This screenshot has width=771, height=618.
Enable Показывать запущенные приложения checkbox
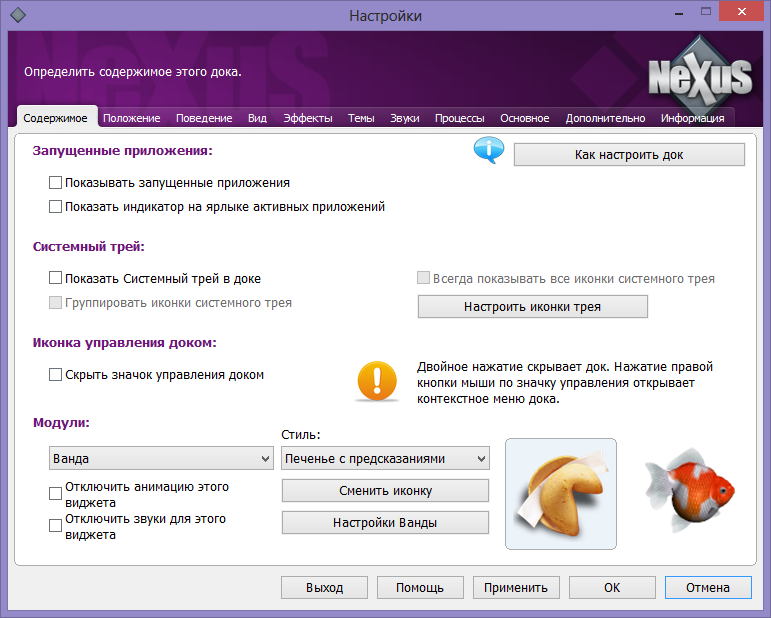pos(56,183)
